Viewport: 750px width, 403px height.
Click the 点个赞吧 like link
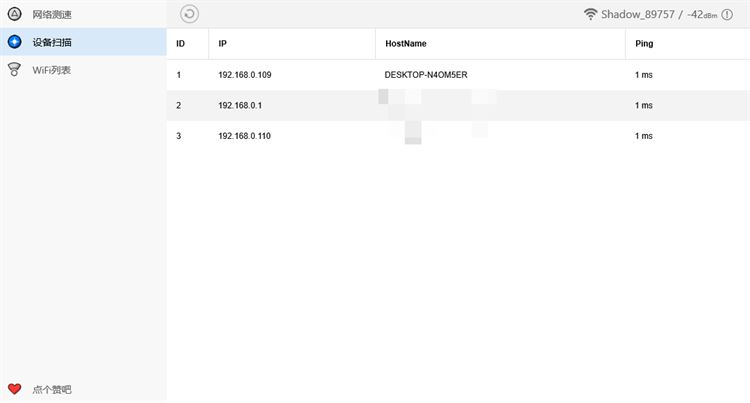click(x=52, y=390)
